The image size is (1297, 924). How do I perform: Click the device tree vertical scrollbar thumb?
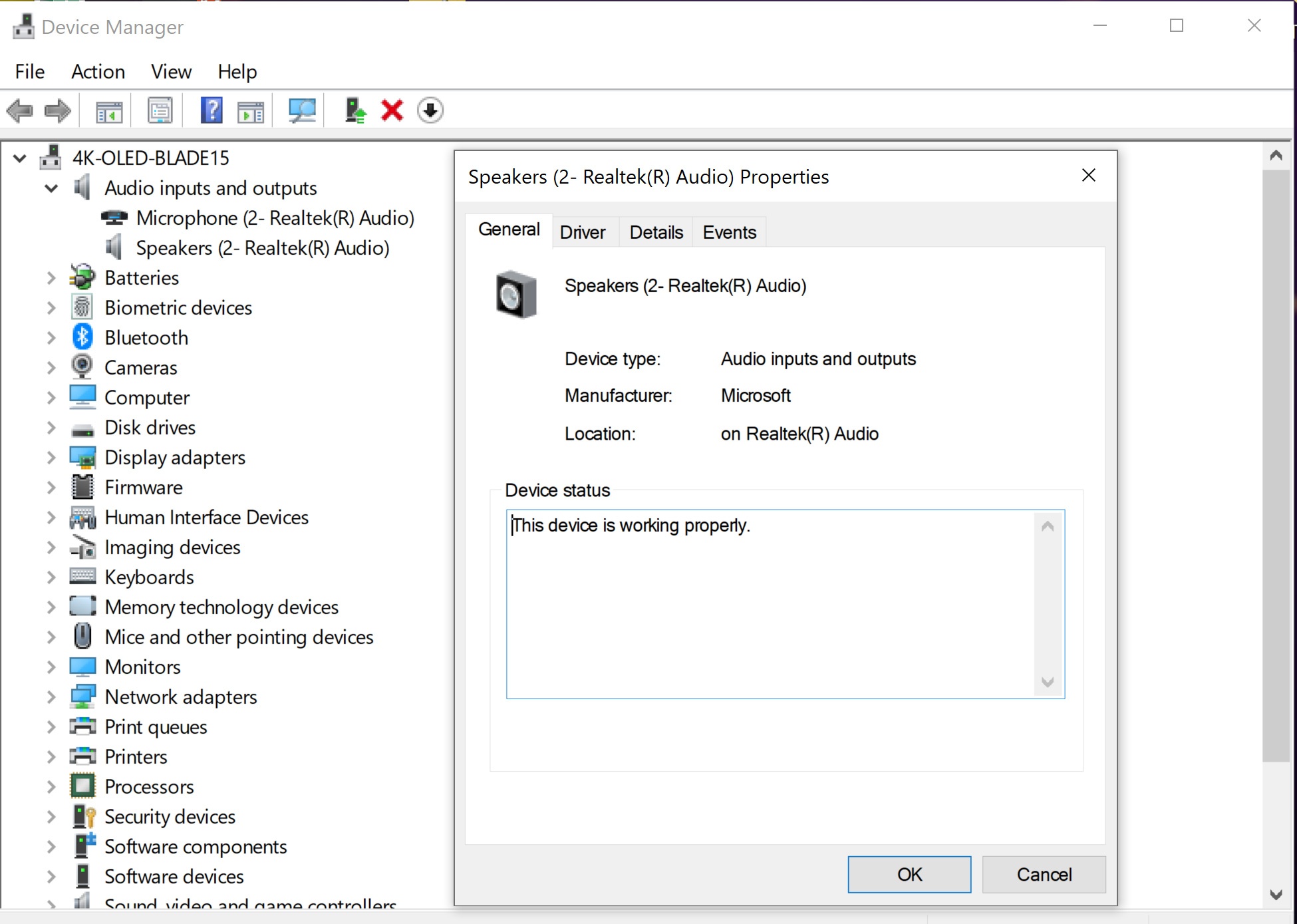pos(1276,466)
